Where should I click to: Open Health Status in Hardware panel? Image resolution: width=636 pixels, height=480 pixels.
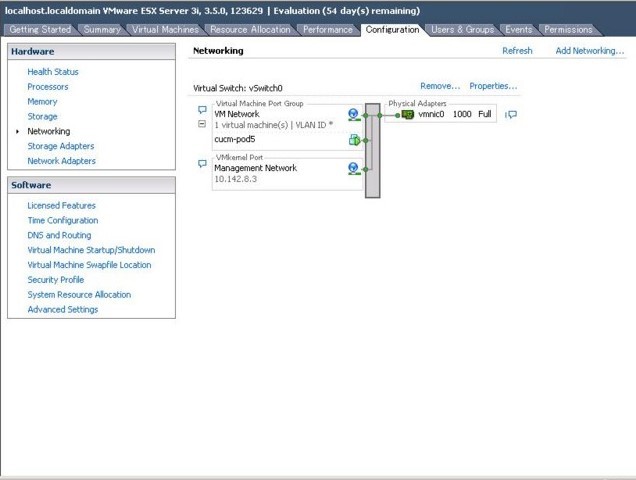pos(53,72)
